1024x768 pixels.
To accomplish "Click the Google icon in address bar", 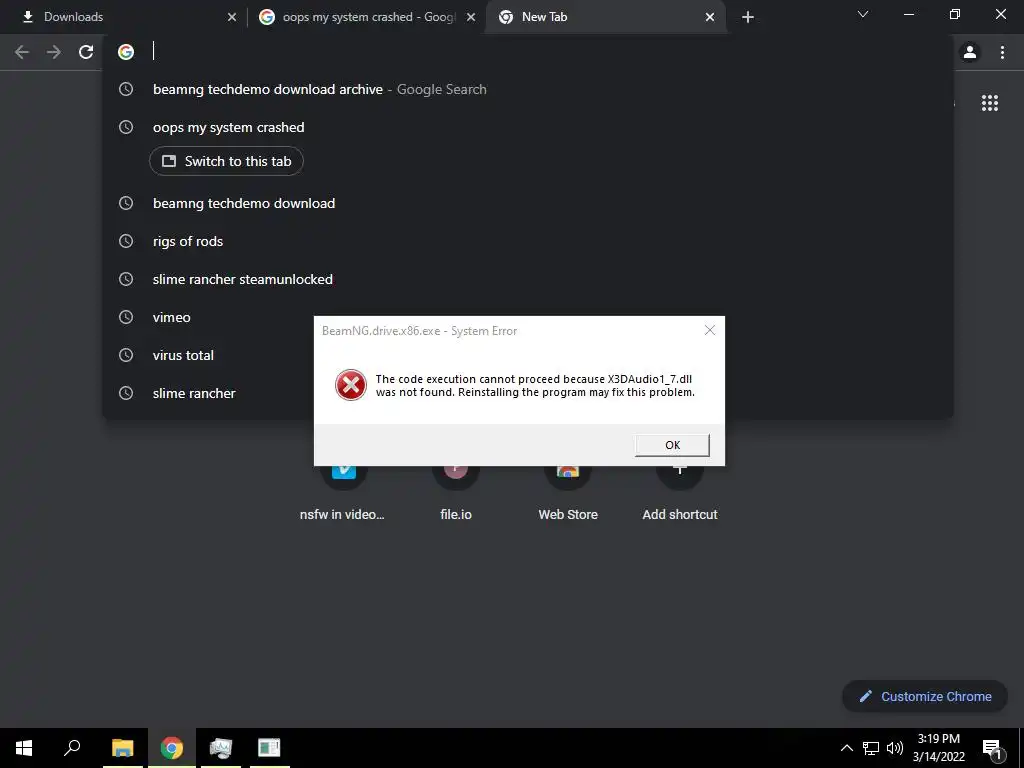I will tap(126, 52).
